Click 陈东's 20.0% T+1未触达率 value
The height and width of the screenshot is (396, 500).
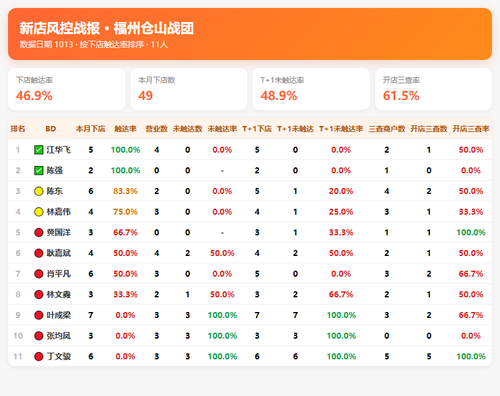341,191
